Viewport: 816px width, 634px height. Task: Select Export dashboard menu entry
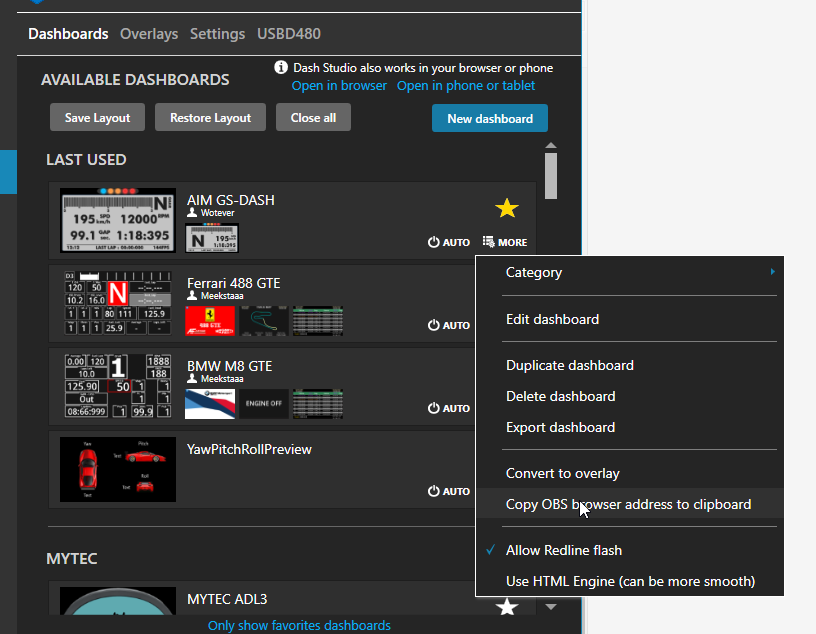tap(629, 427)
